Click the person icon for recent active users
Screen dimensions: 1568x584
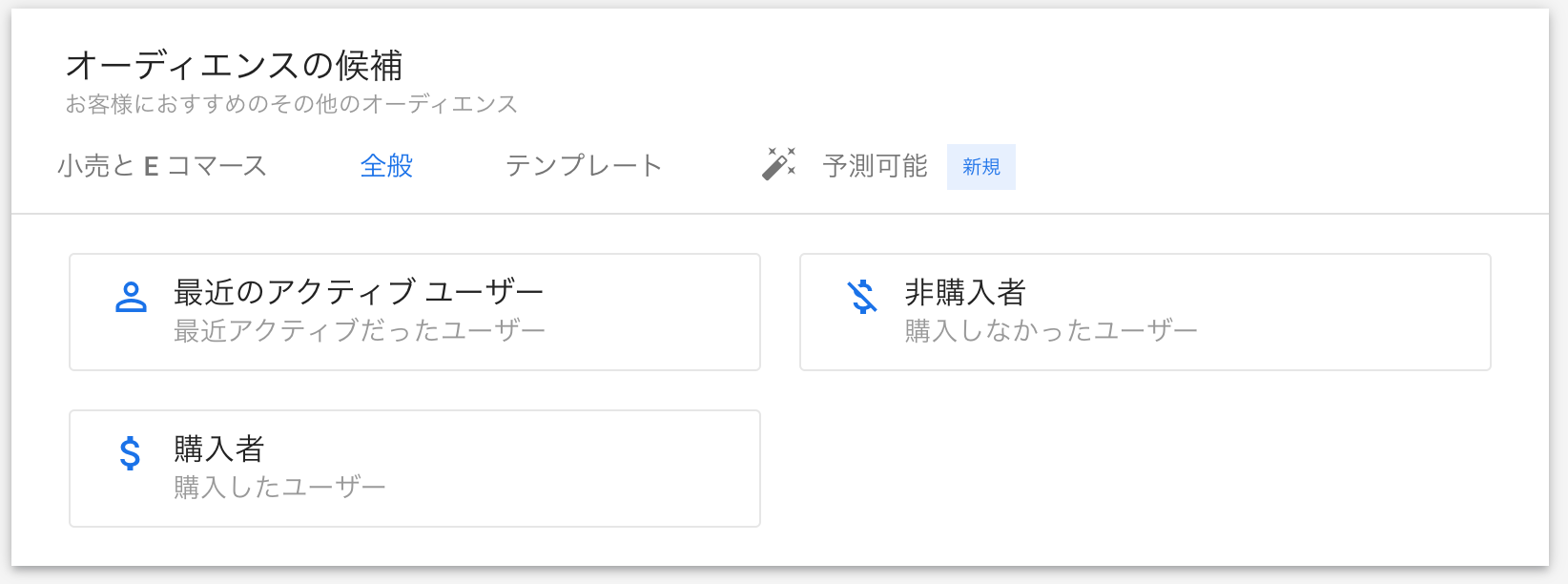131,297
